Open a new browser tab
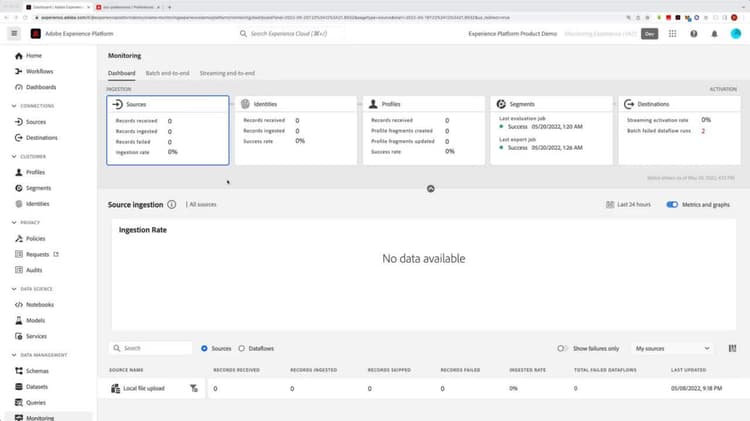Image resolution: width=750 pixels, height=421 pixels. click(x=169, y=7)
